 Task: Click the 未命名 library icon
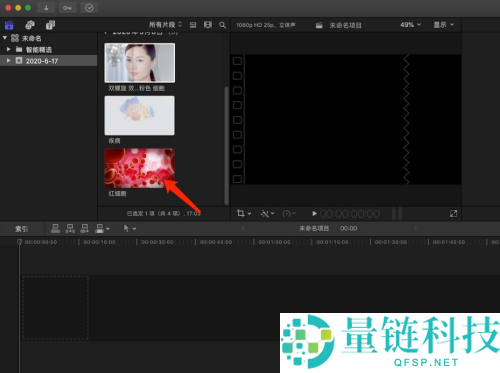coord(15,38)
